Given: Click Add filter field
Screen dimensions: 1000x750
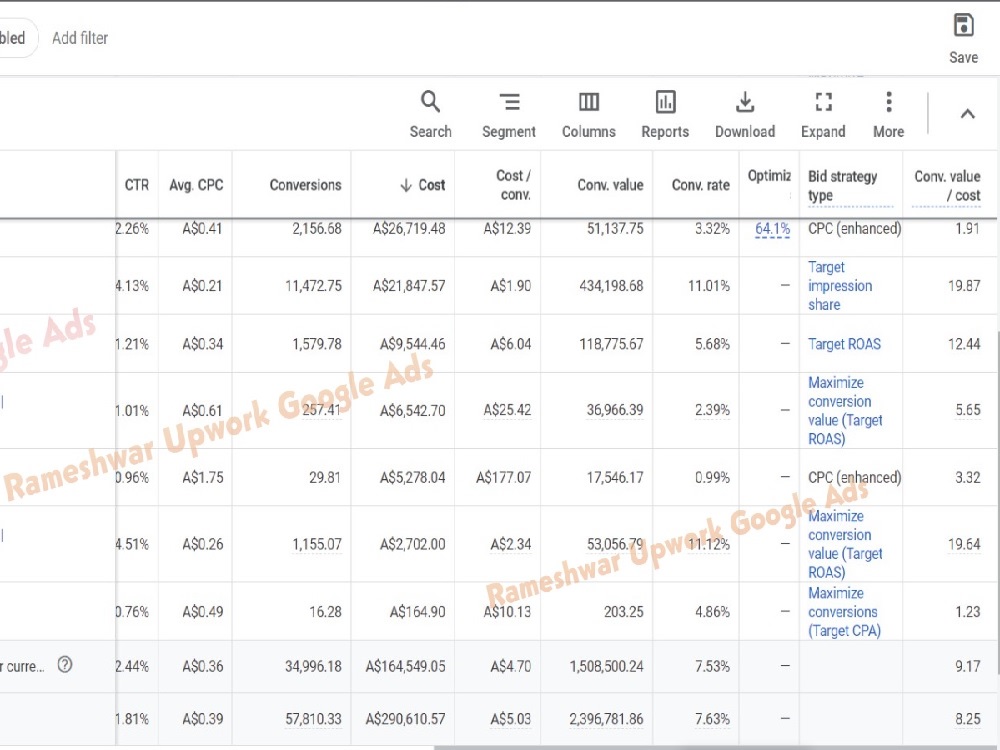Looking at the screenshot, I should [x=80, y=38].
